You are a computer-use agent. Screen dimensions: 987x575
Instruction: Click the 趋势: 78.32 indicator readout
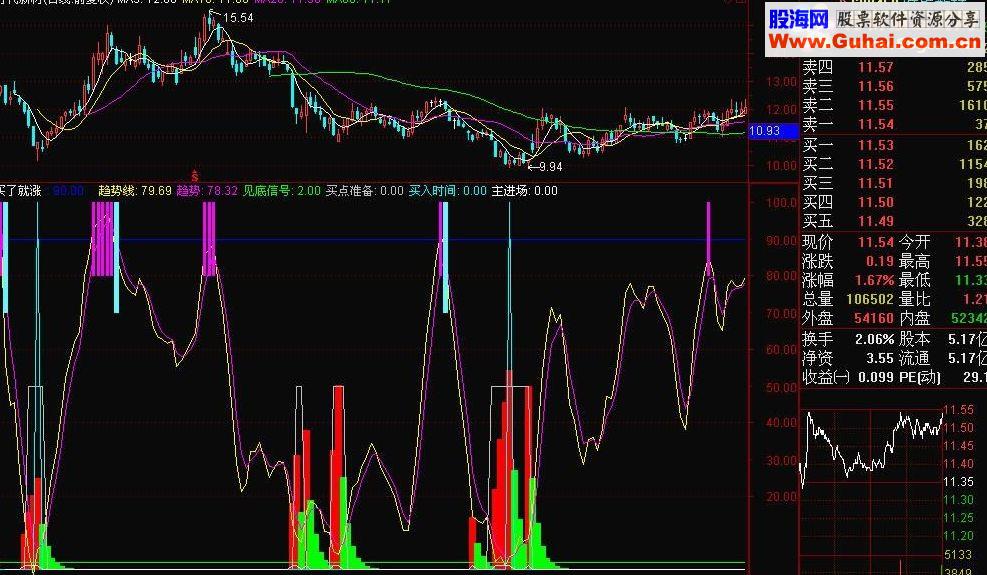coord(207,191)
